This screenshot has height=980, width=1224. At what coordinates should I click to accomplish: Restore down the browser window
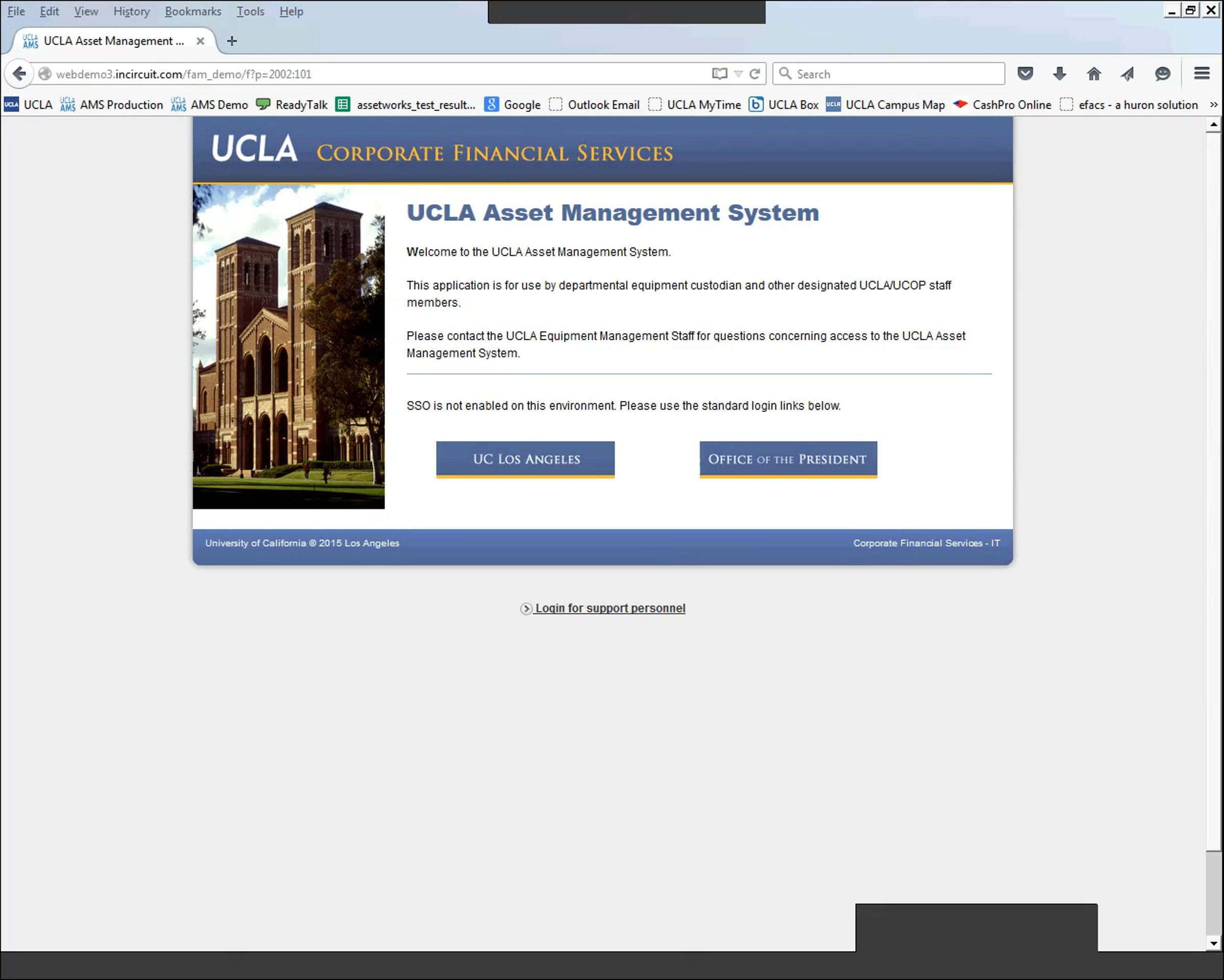point(1190,10)
